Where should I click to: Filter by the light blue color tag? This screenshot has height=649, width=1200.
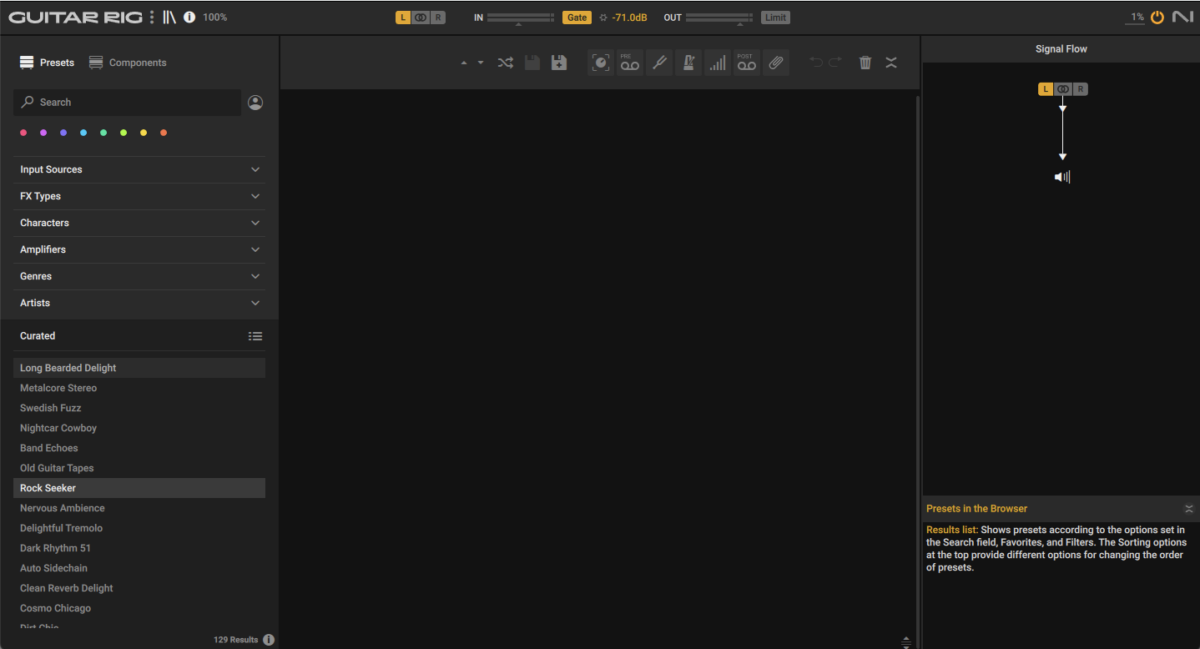83,133
